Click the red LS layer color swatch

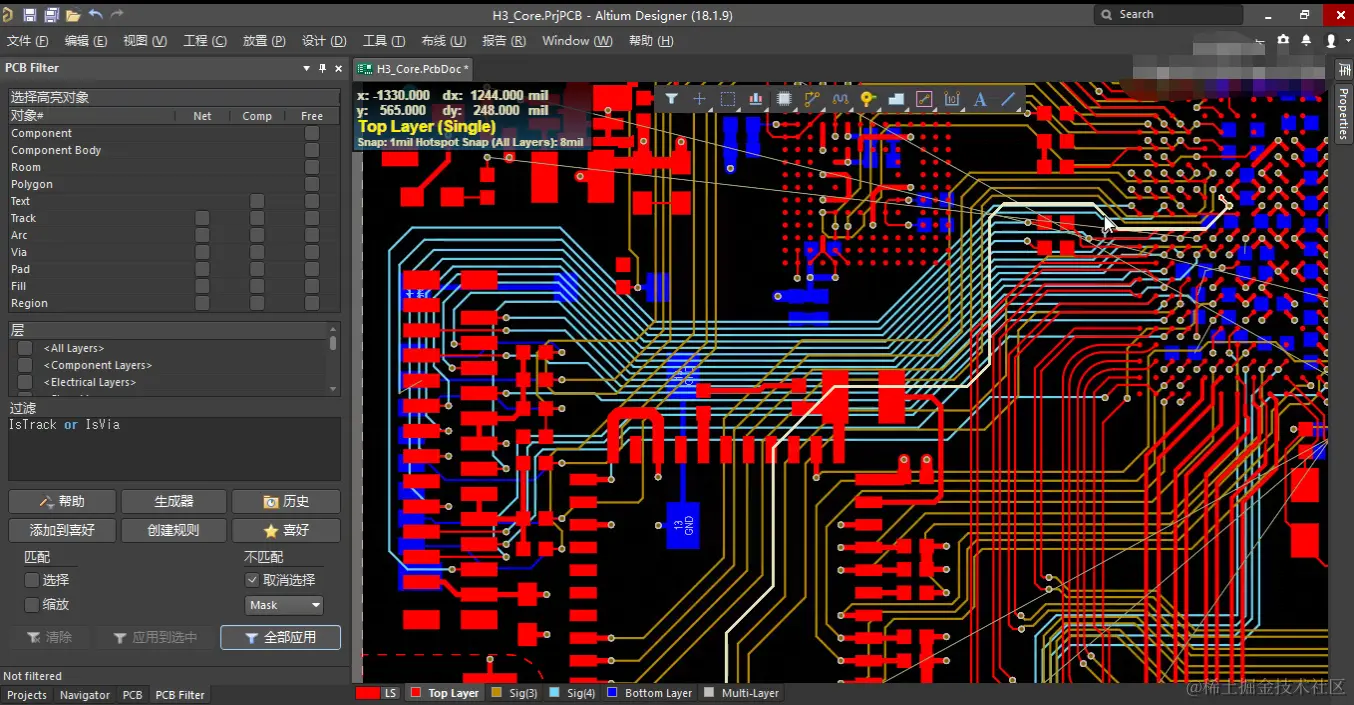(x=368, y=693)
